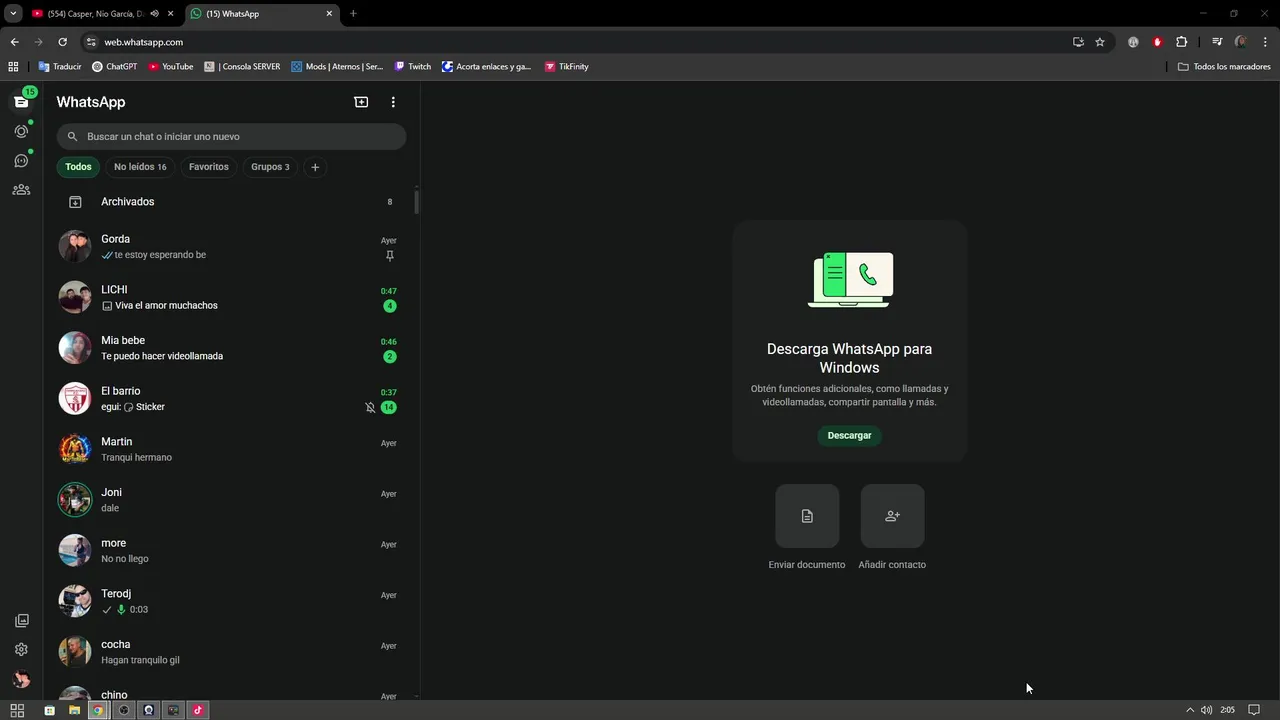Mute the audio icon on YouTube tab
This screenshot has width=1280, height=720.
[x=154, y=14]
